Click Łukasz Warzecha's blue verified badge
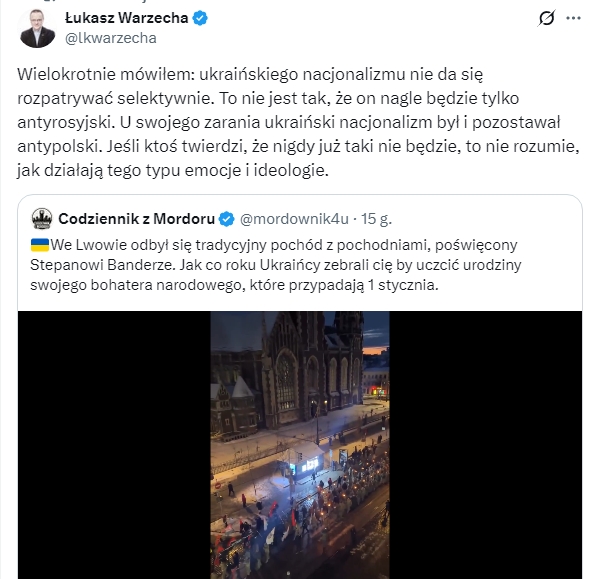The width and height of the screenshot is (598, 579). point(200,18)
